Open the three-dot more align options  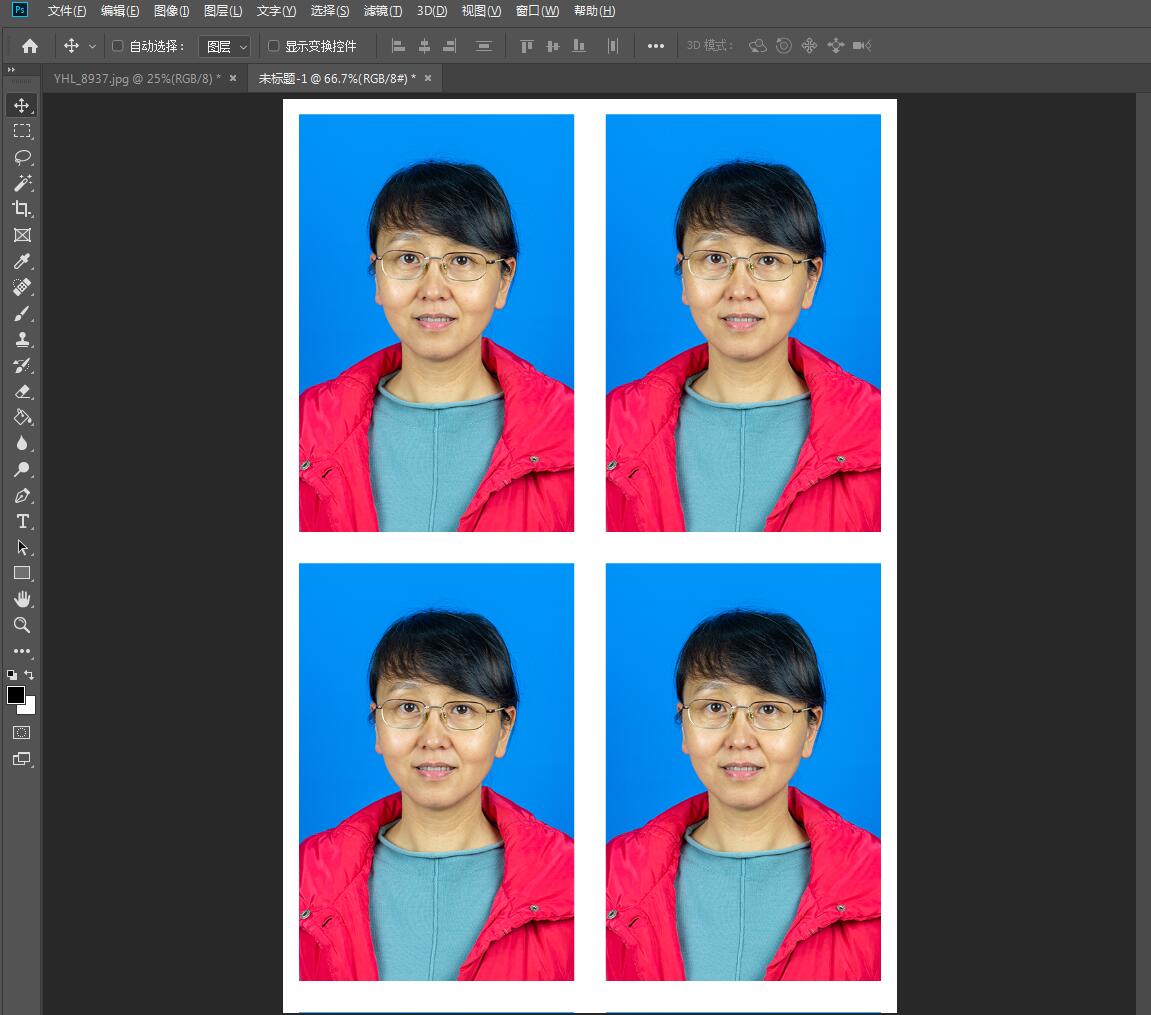(656, 46)
